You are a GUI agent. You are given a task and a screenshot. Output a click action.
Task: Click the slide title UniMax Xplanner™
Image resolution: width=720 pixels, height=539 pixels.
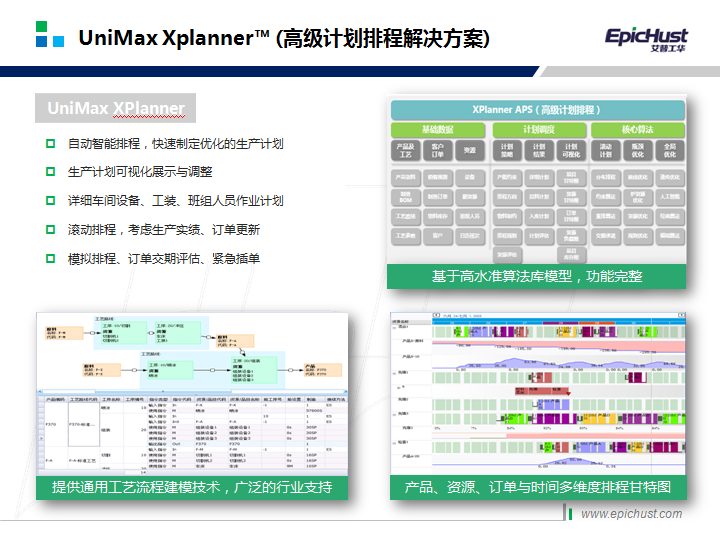[x=284, y=38]
